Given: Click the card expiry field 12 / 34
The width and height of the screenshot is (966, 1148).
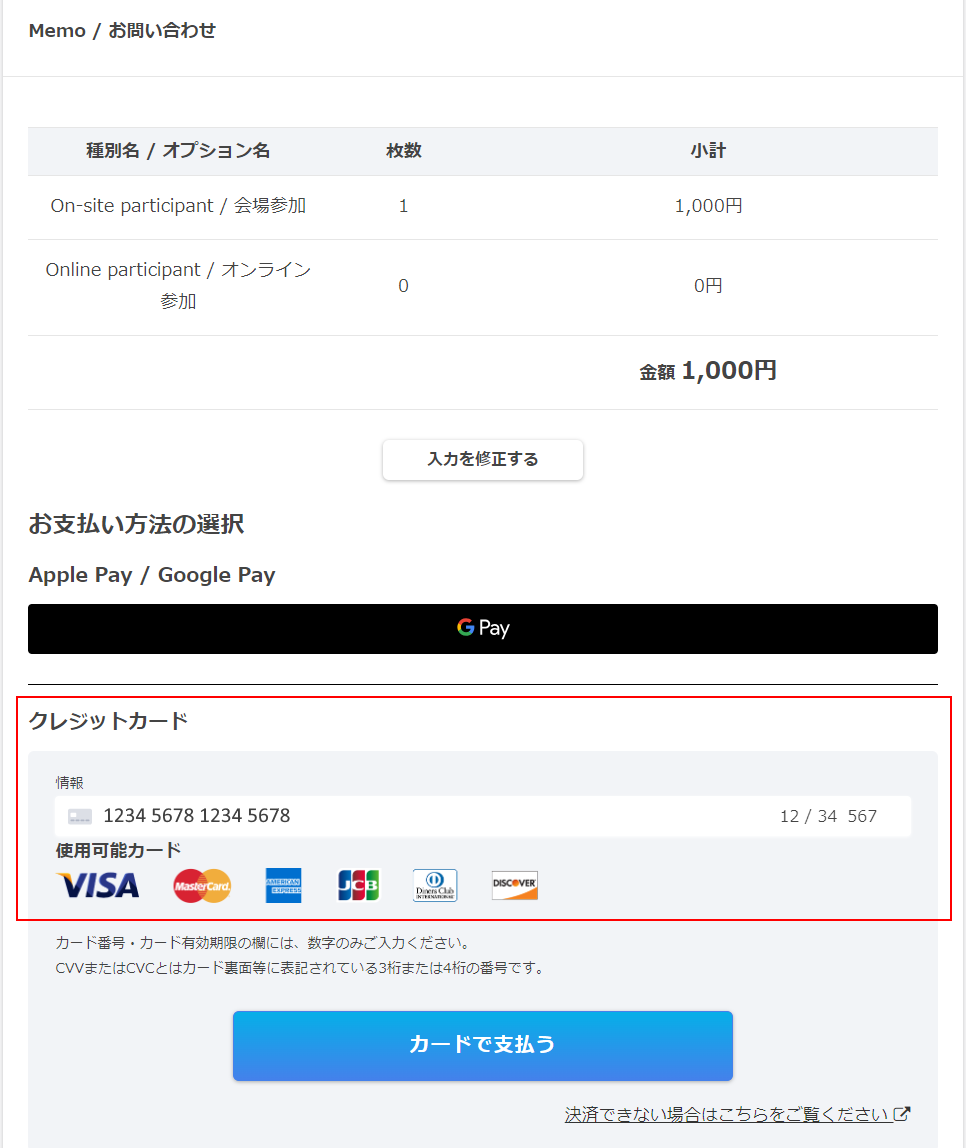Looking at the screenshot, I should point(809,816).
